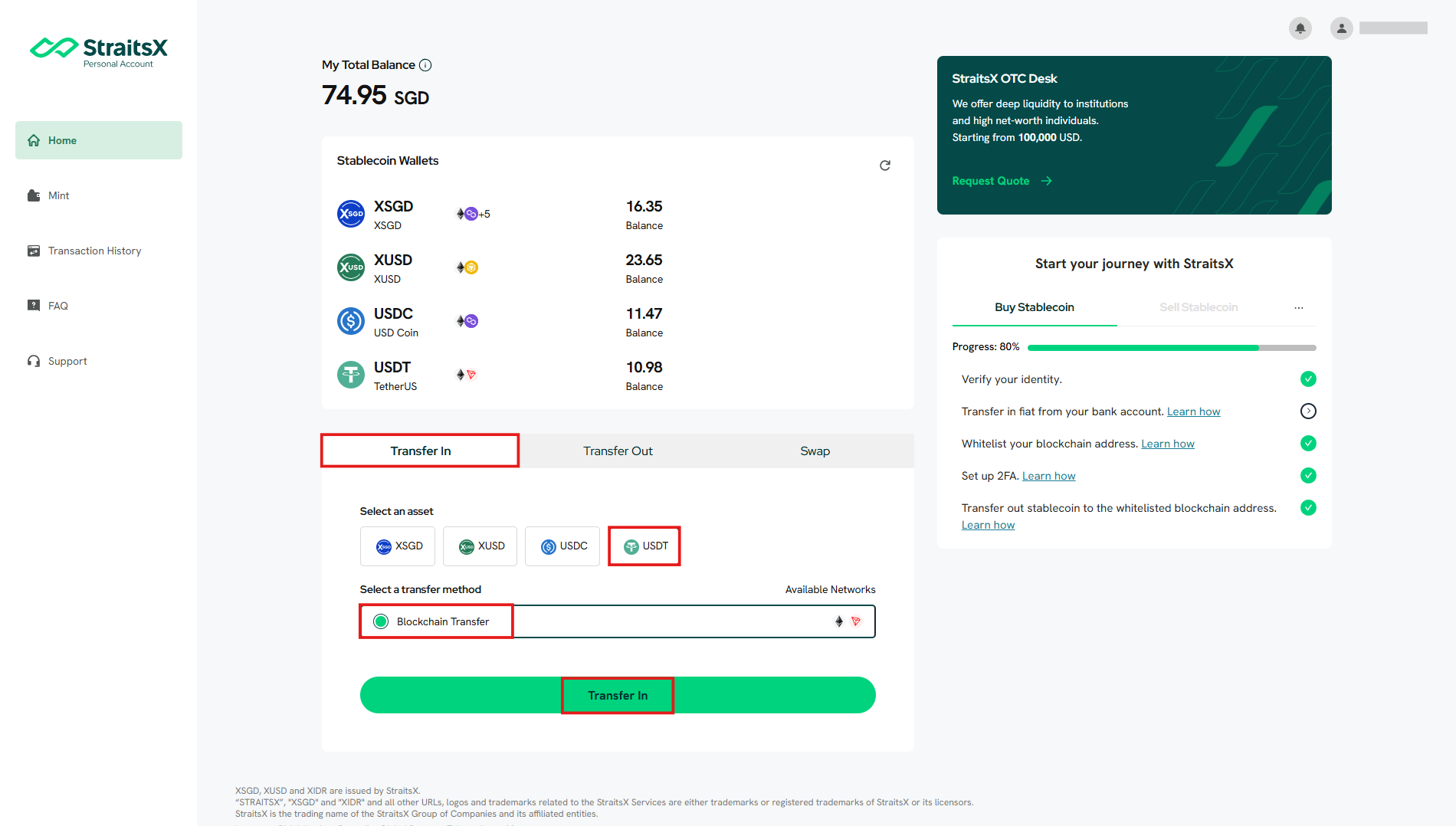
Task: Click the XSGD coin icon in wallets
Action: point(351,214)
